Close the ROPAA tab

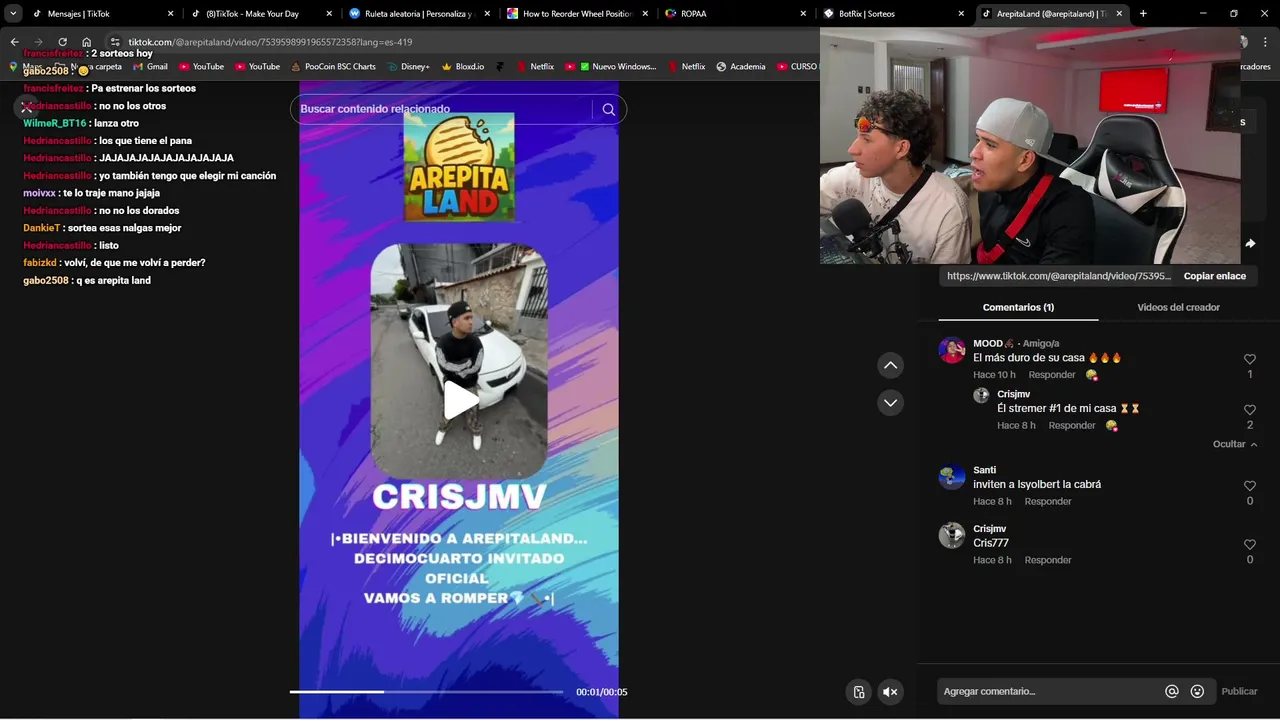803,14
